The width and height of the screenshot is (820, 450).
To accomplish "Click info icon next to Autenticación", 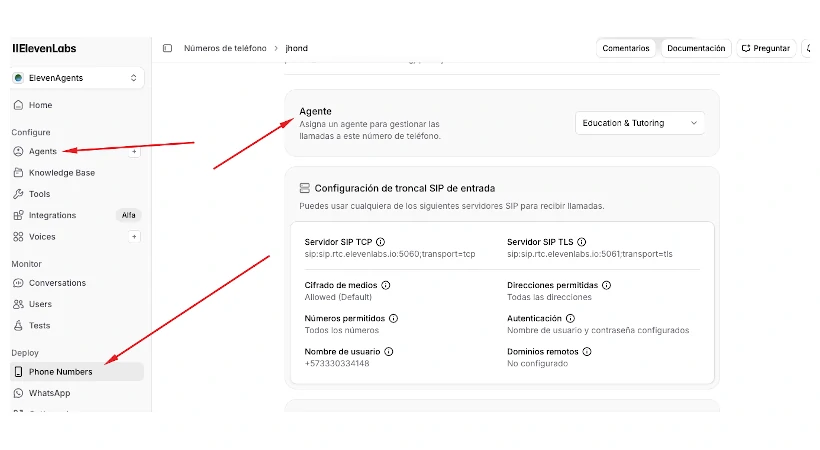I will (x=571, y=318).
